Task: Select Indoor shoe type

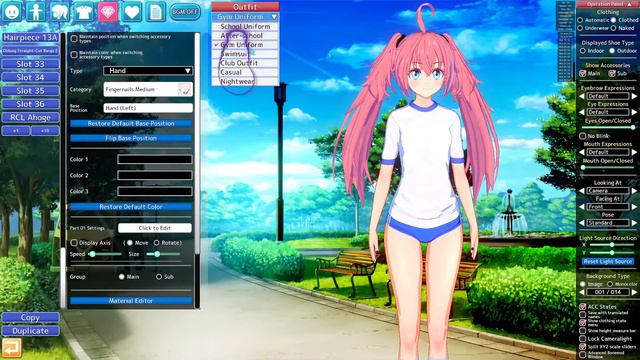Action: (582, 51)
